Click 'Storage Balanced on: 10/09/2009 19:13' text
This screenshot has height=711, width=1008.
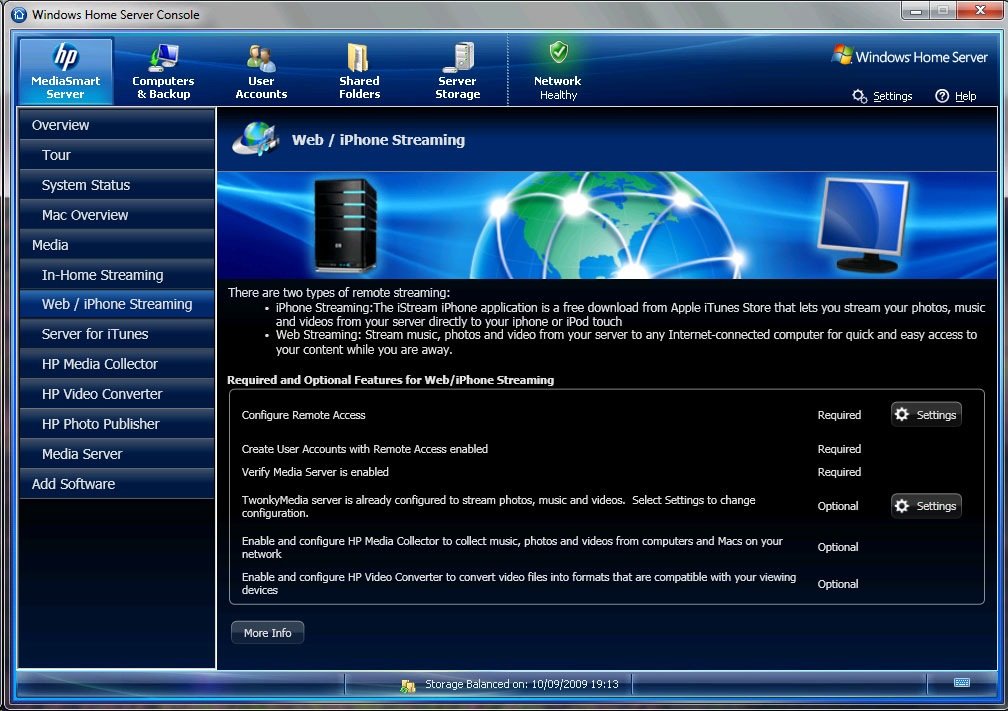tap(521, 684)
